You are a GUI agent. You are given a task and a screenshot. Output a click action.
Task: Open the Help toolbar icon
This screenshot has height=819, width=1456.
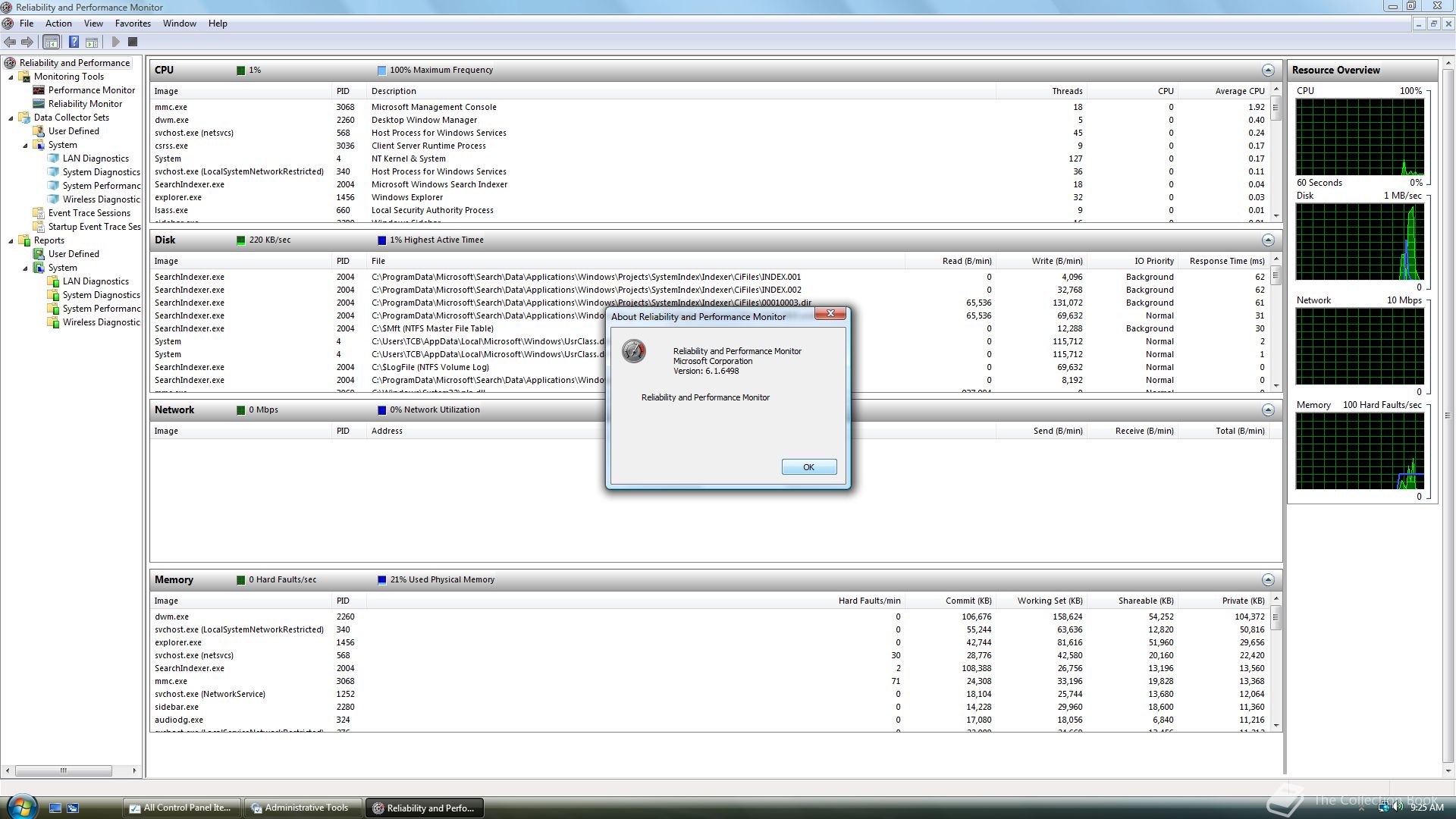tap(74, 42)
